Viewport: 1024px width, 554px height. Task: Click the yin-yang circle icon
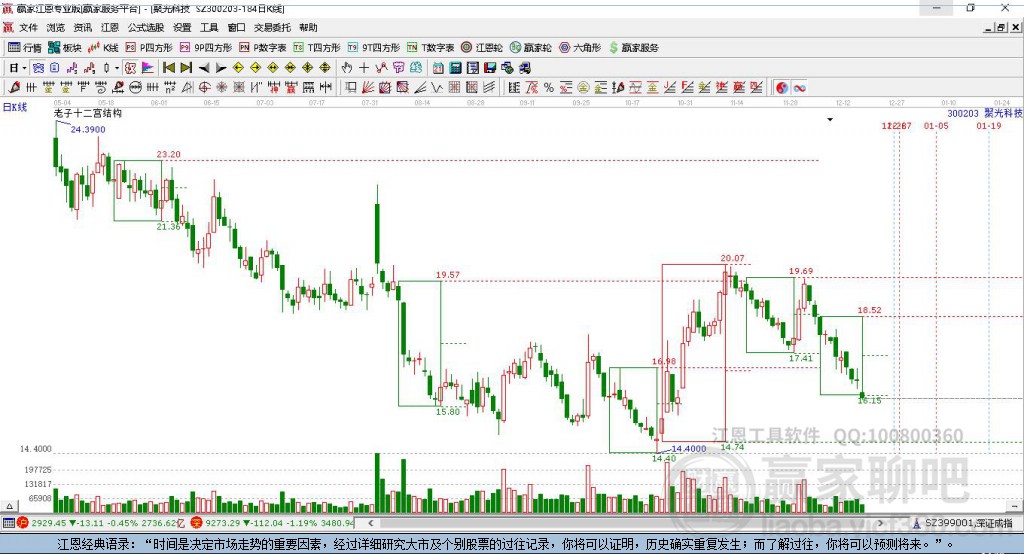(x=782, y=88)
